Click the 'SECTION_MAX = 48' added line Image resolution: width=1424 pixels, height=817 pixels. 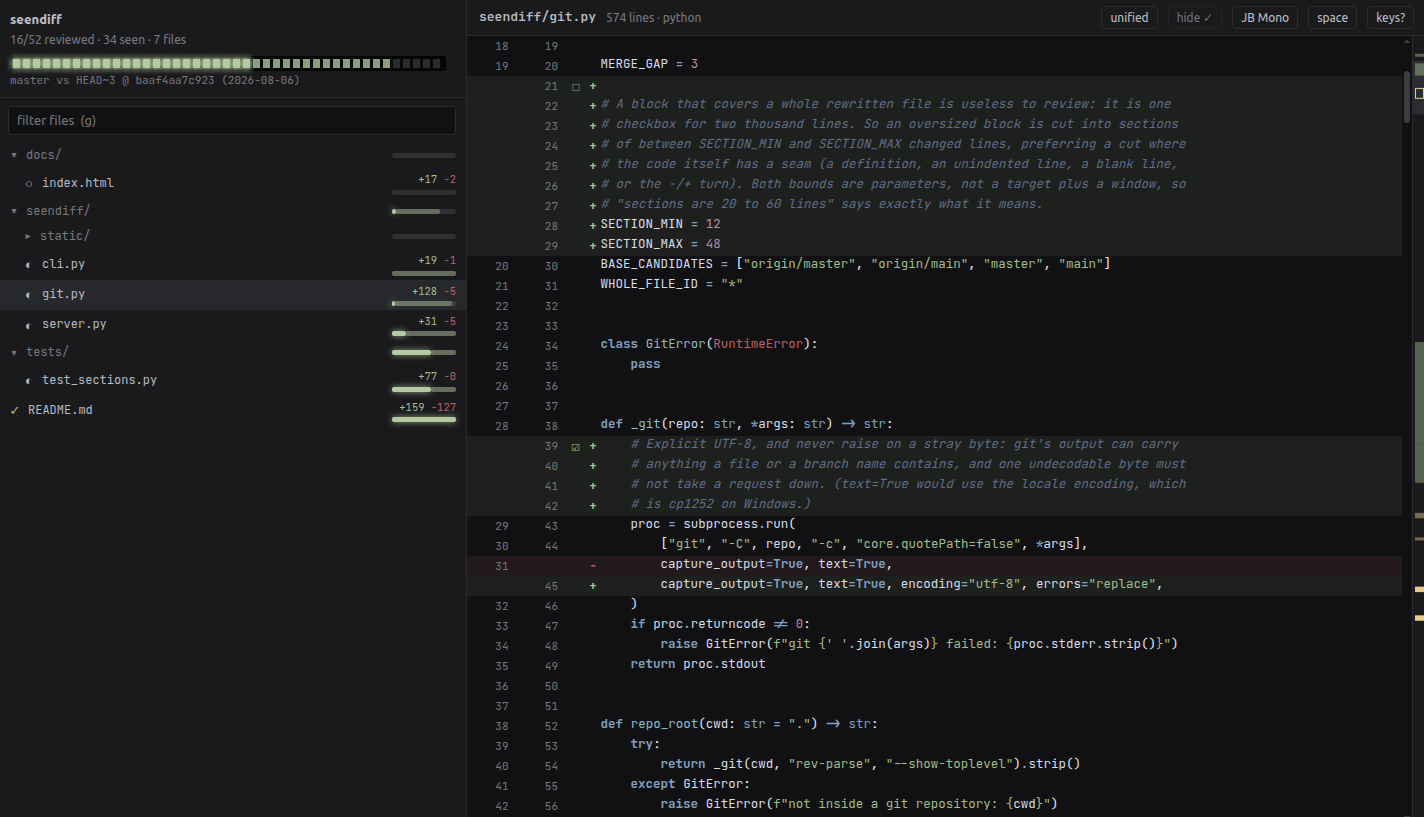click(x=660, y=244)
